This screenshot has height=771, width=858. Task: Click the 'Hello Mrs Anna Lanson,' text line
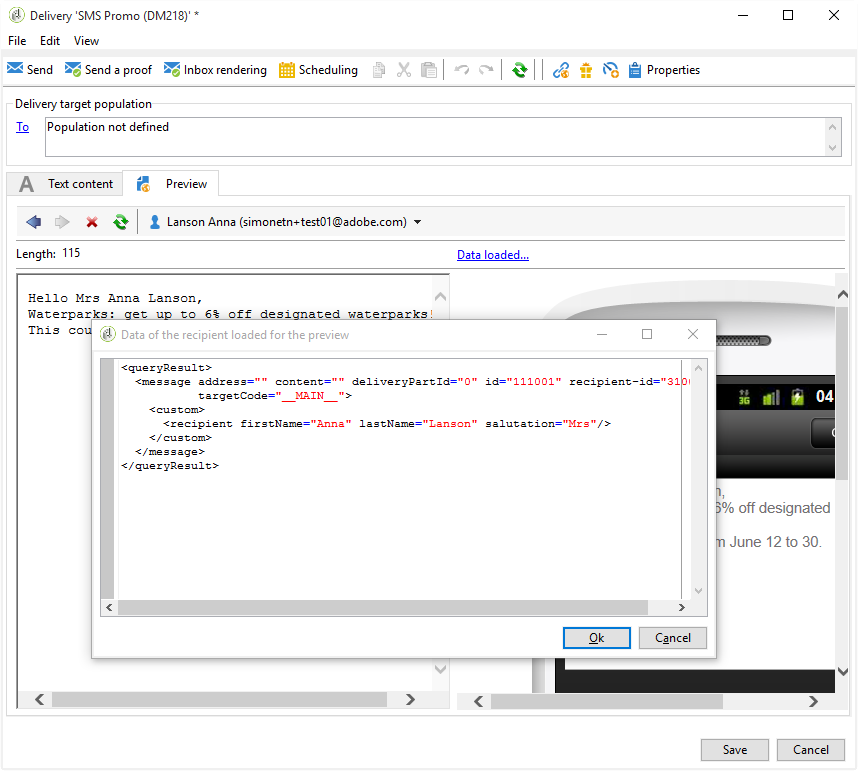point(115,298)
